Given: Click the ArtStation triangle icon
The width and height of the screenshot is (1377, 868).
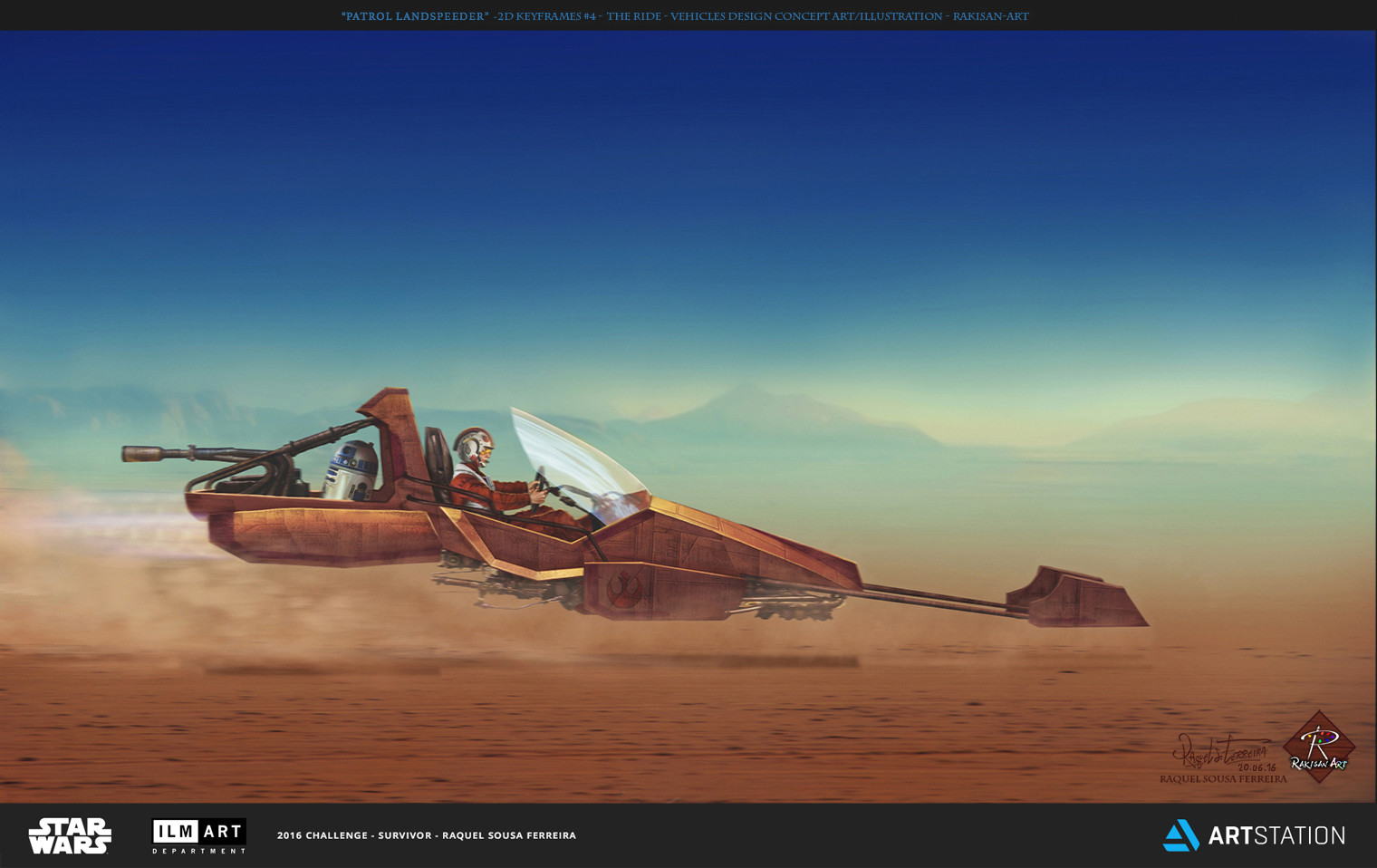Looking at the screenshot, I should point(1180,835).
